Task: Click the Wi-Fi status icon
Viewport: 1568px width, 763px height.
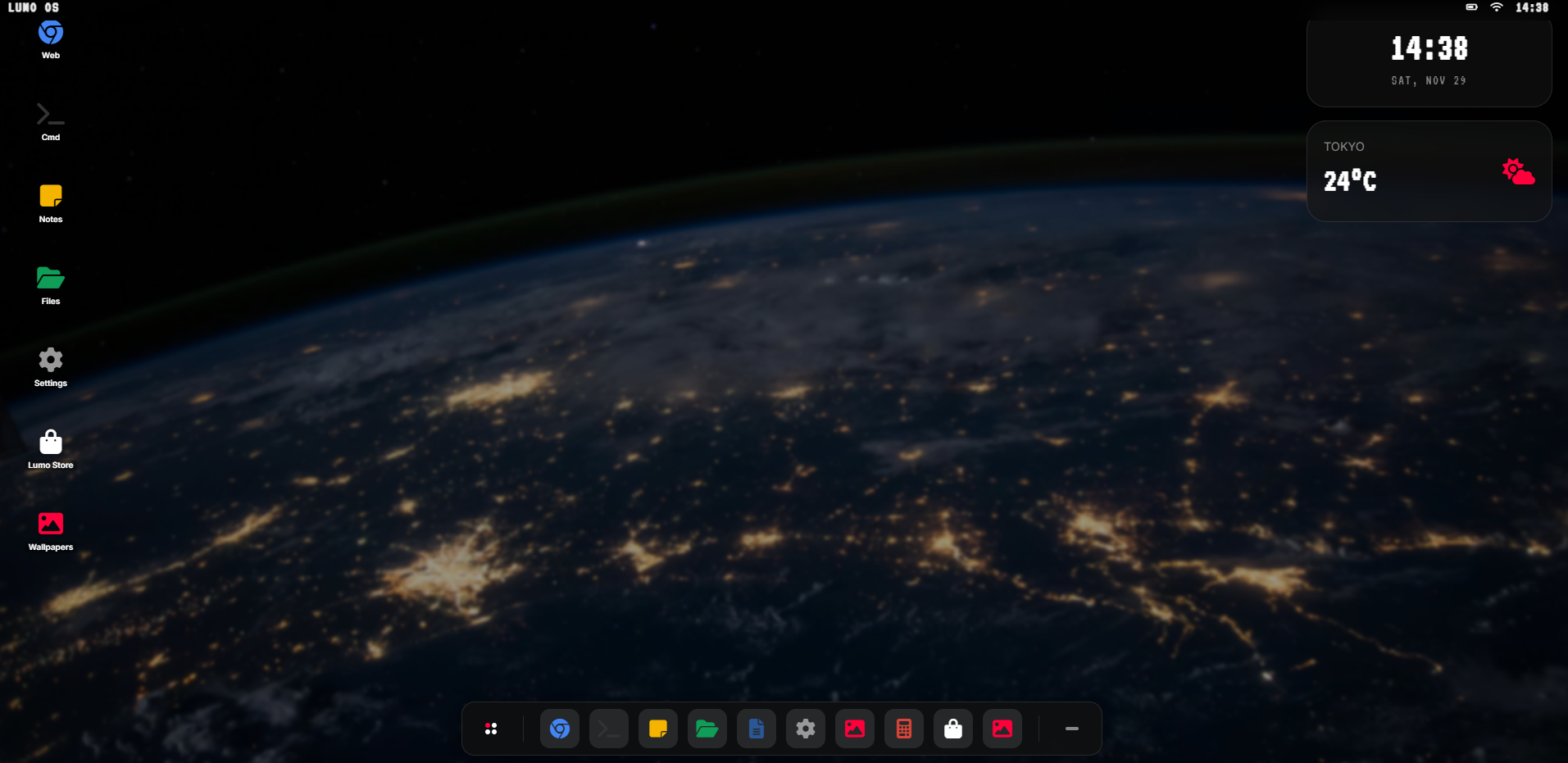Action: click(x=1498, y=7)
